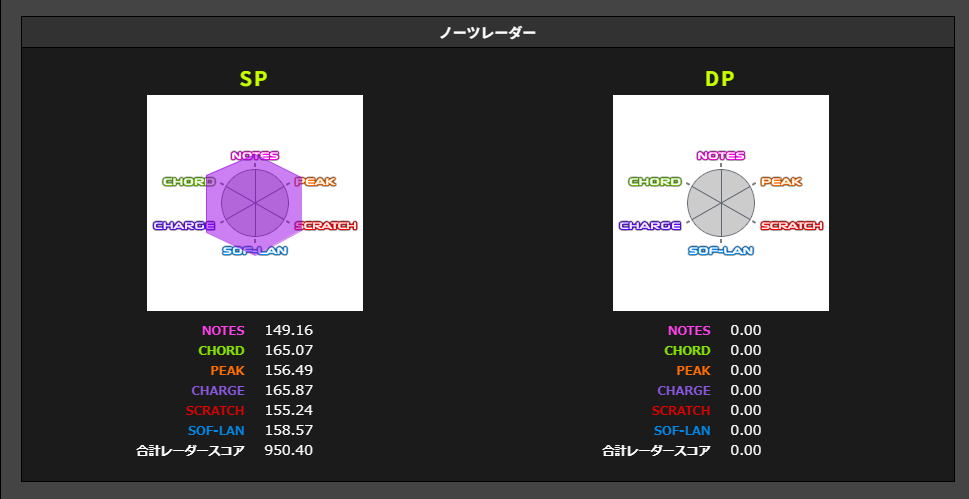Click NOTES label inside the DP radar chart
Image resolution: width=969 pixels, height=499 pixels.
pos(721,156)
